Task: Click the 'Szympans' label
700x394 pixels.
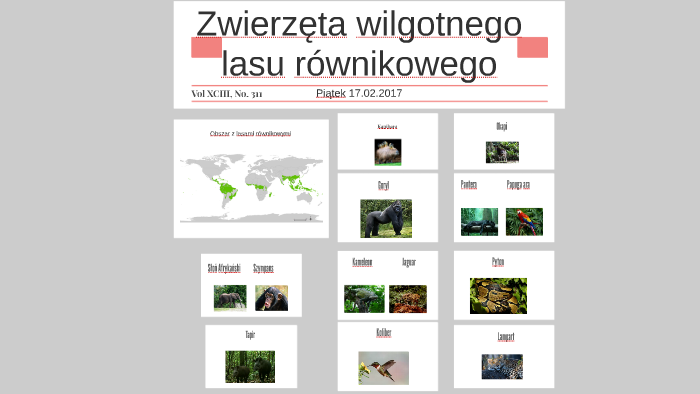Action: coord(263,268)
